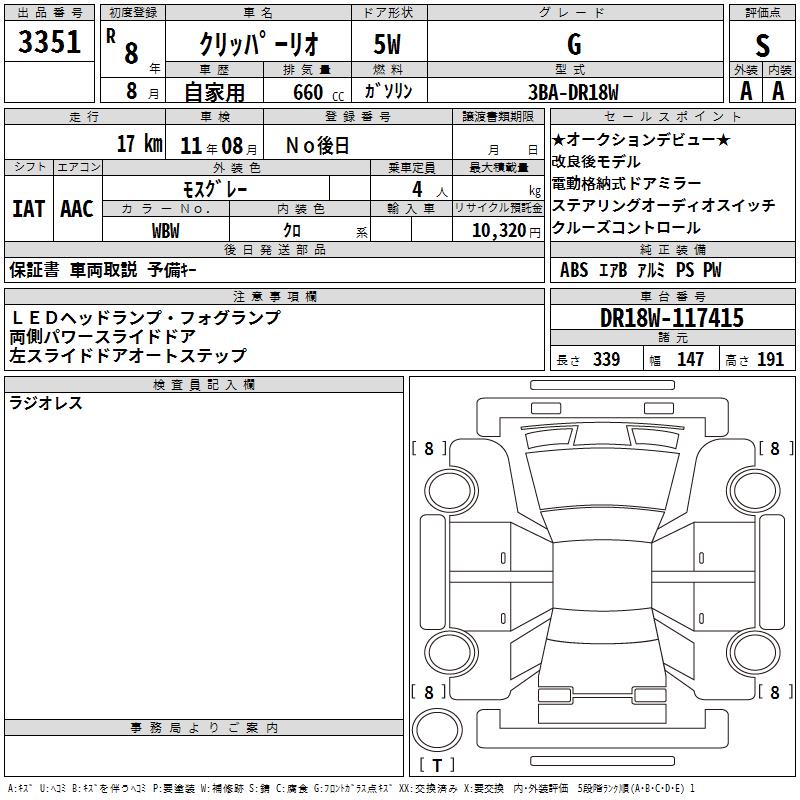Click registration number No後日
The height and width of the screenshot is (800, 800).
point(317,146)
